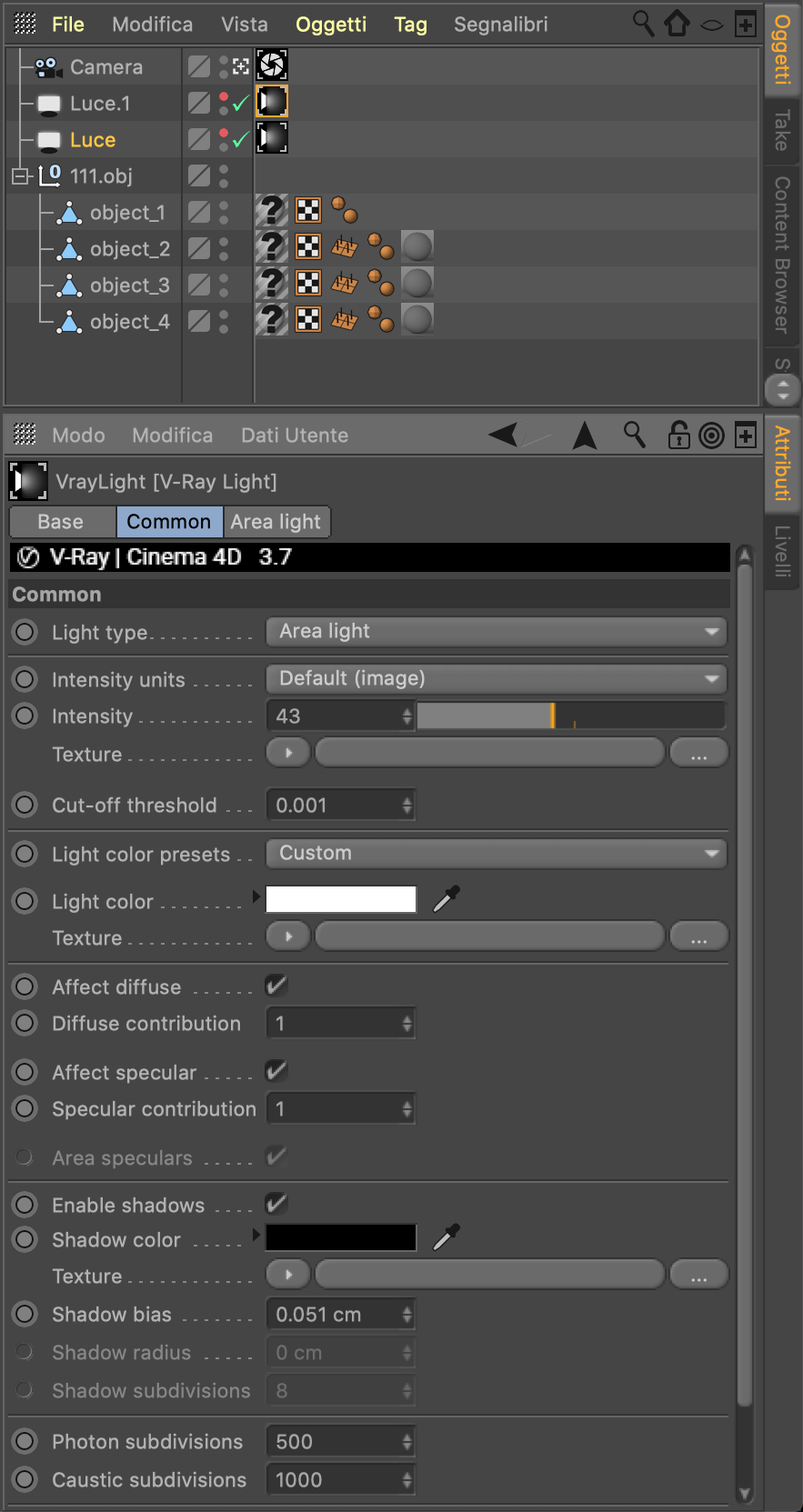803x1512 pixels.
Task: Open the Modo menu in Attributes
Action: tap(78, 436)
